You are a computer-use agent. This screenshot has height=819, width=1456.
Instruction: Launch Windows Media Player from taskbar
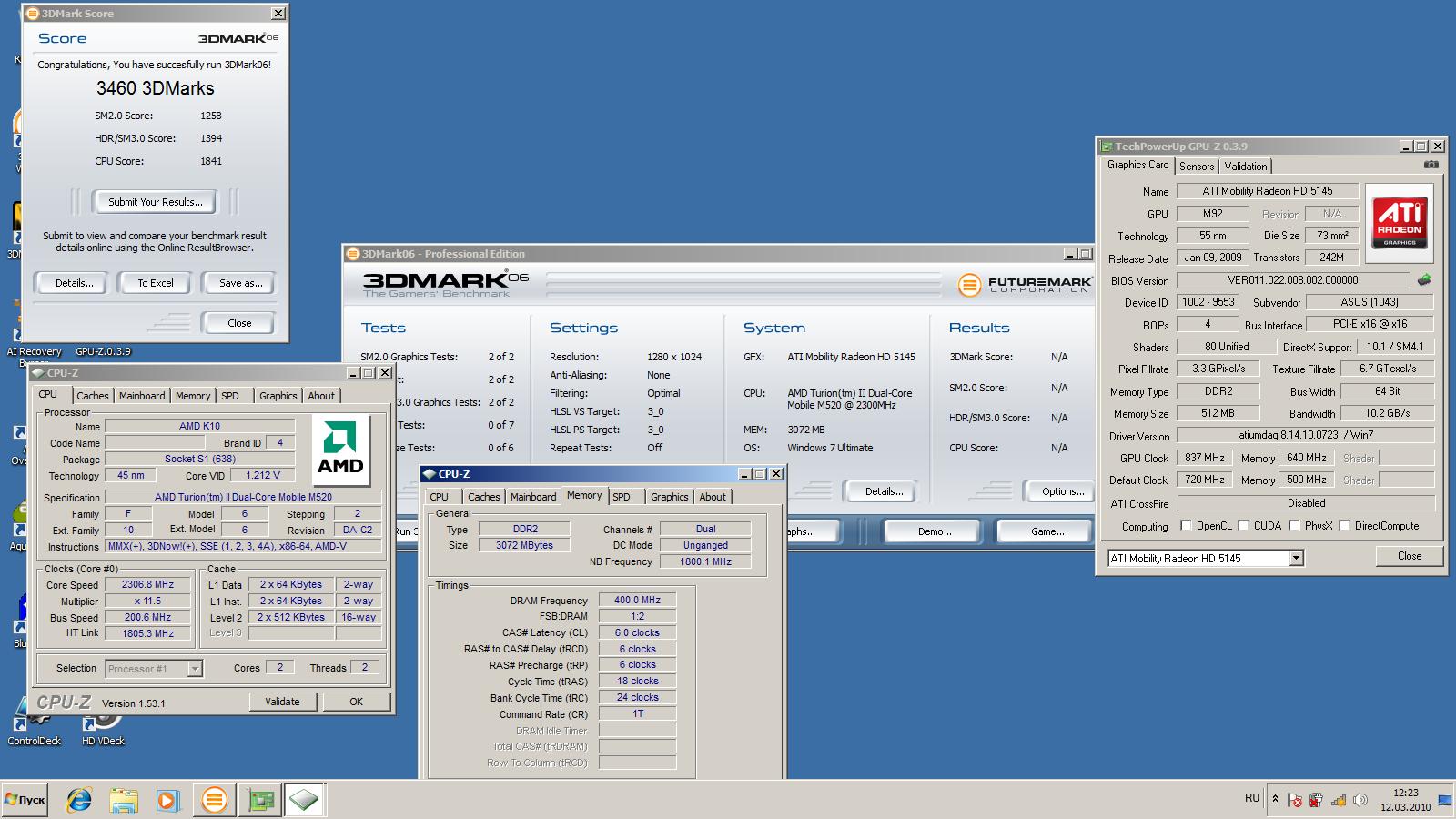pyautogui.click(x=167, y=800)
